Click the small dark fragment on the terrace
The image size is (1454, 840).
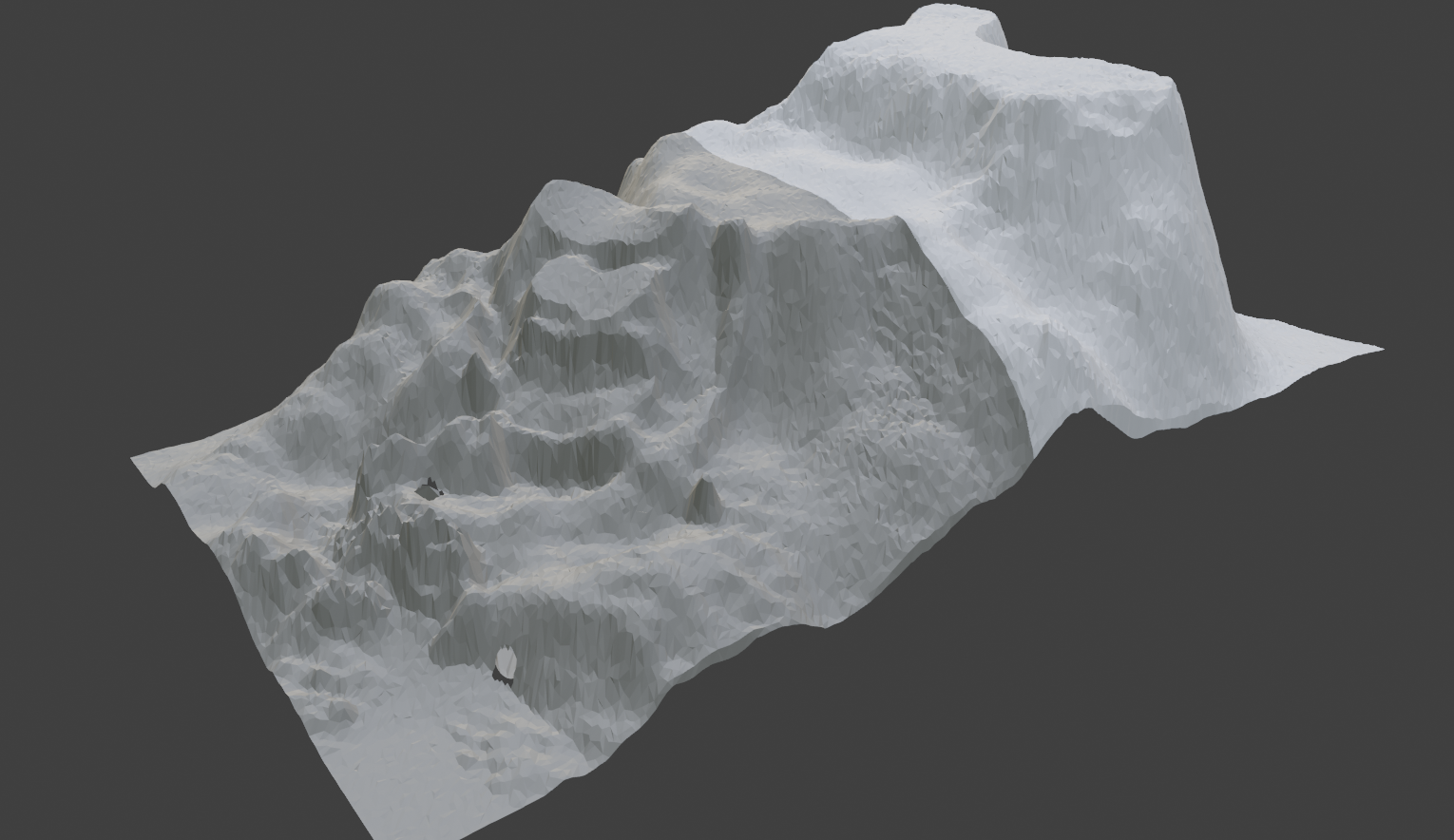(430, 489)
